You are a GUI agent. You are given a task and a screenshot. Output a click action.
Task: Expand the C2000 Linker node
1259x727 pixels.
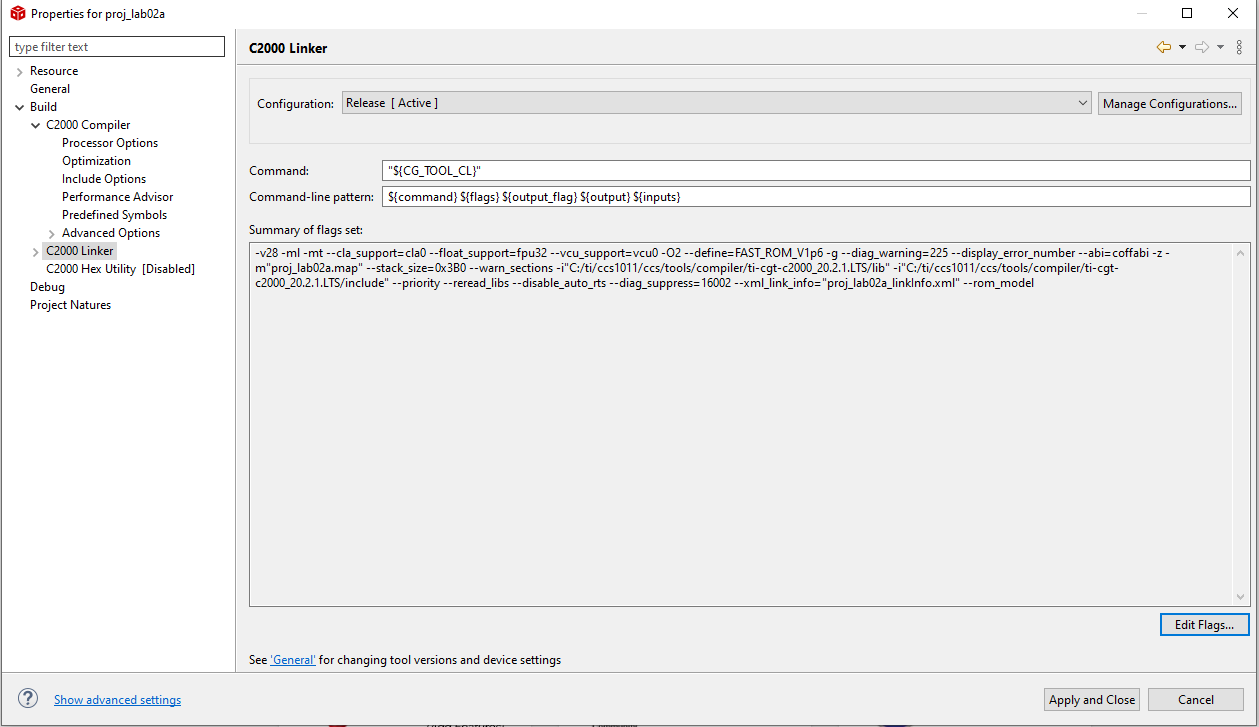coord(36,251)
